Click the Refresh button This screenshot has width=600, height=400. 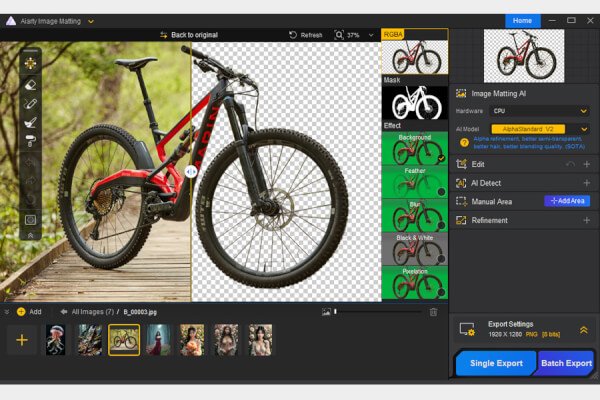[x=306, y=35]
